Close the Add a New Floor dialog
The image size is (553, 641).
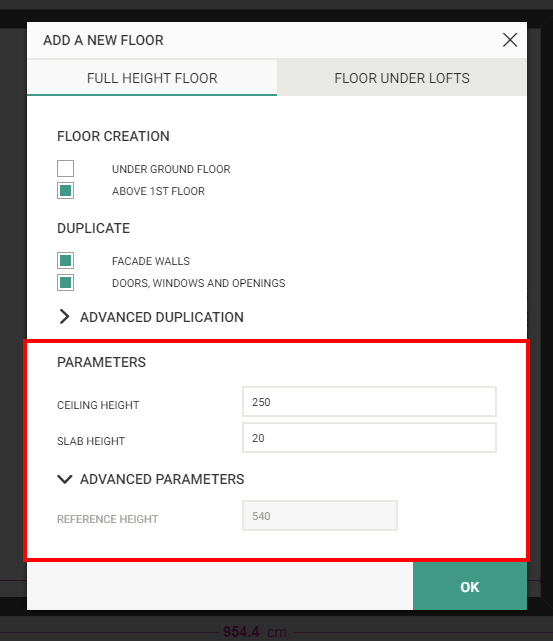click(510, 40)
